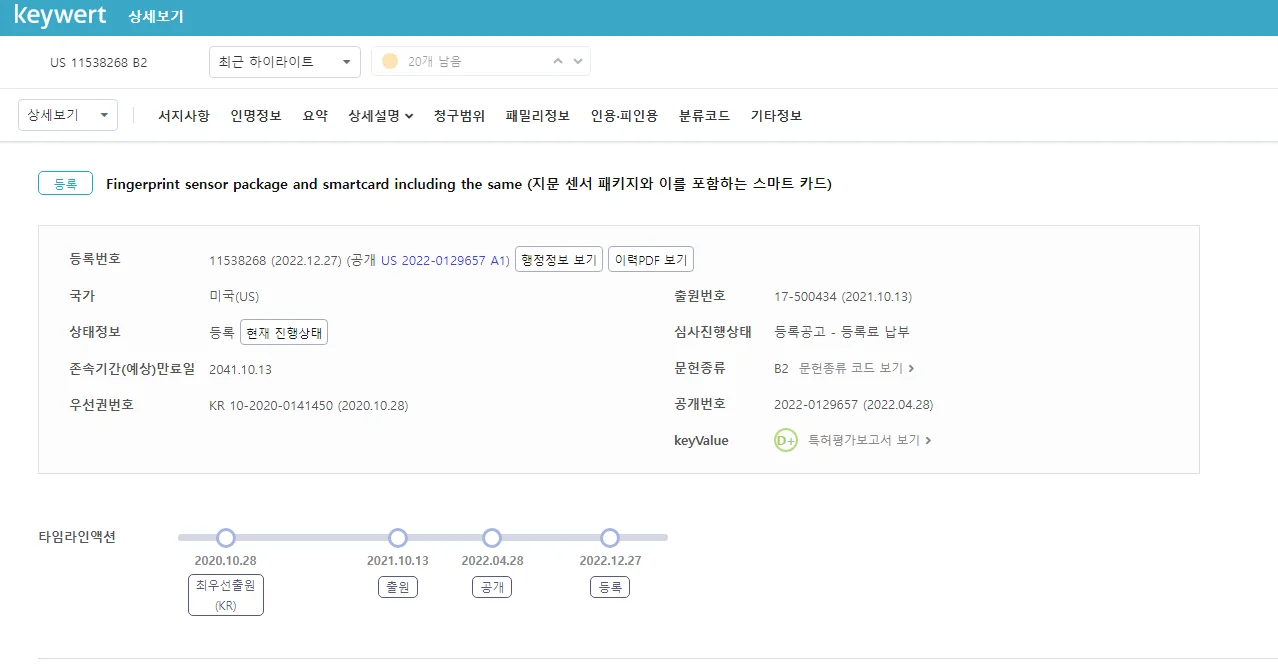
Task: Go to the 서지사항 tab
Action: [x=183, y=116]
